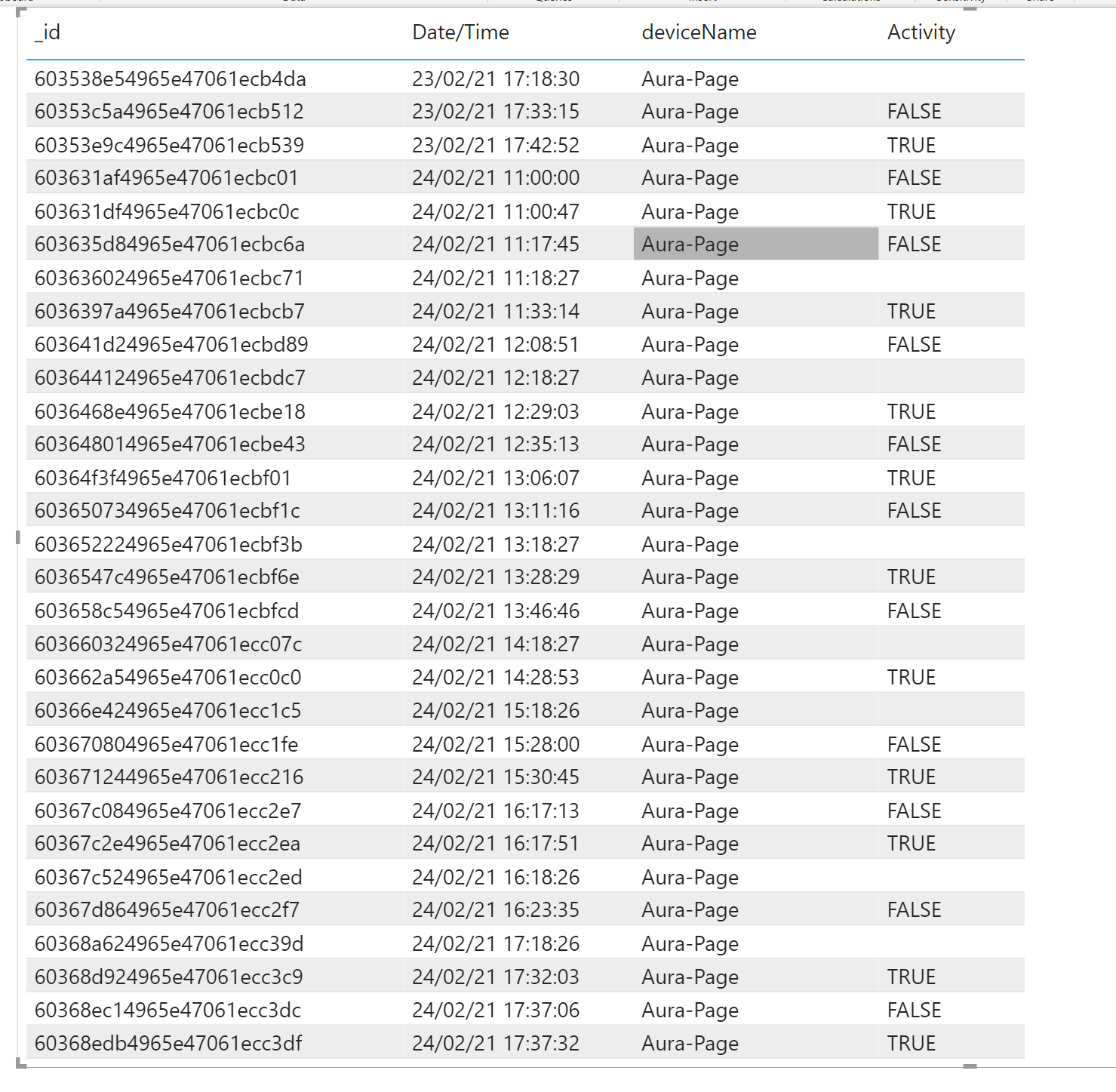Click id 60368ec14965e47061ecc3dc
Viewport: 1116px width, 1092px height.
pyautogui.click(x=168, y=1010)
